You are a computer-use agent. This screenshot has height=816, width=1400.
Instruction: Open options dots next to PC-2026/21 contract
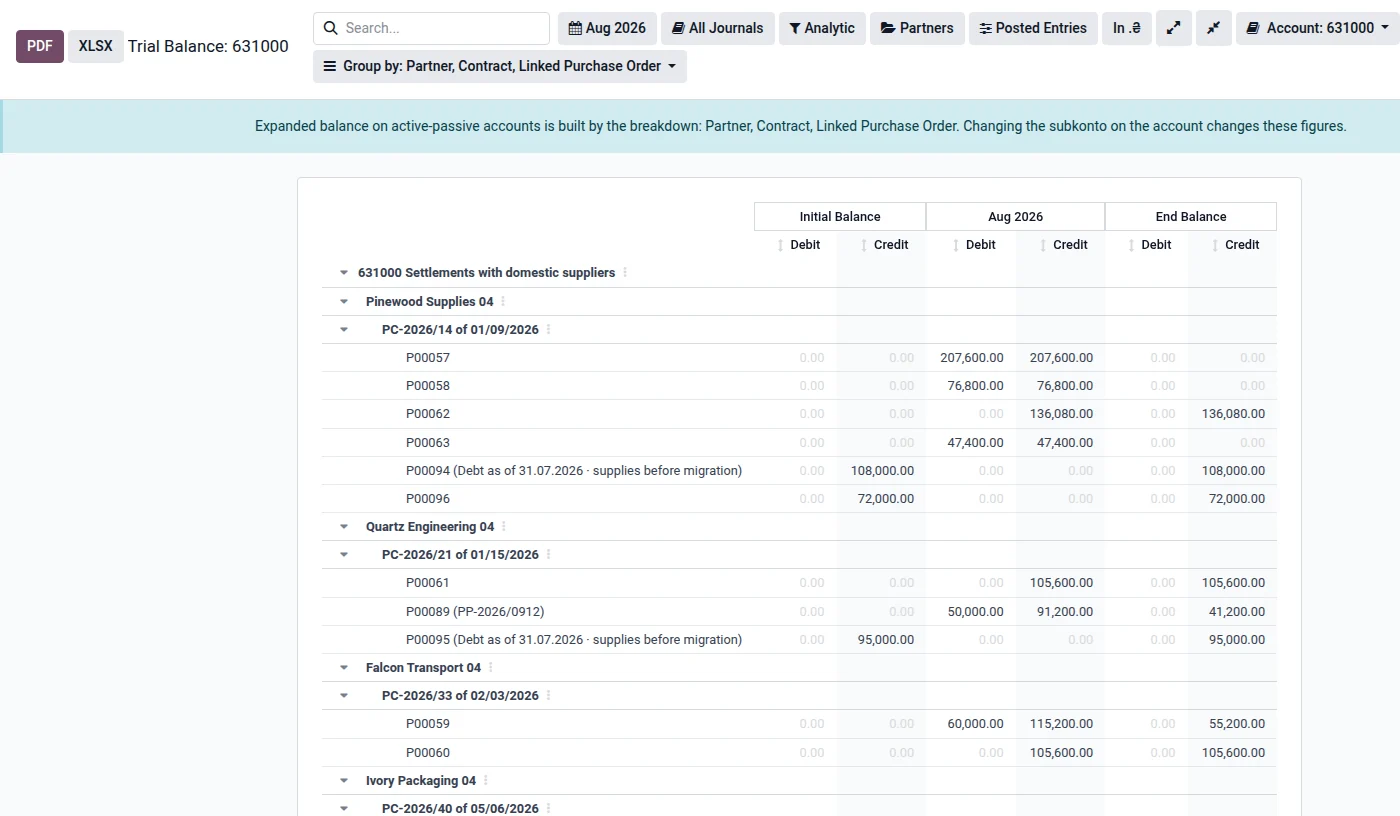click(548, 554)
